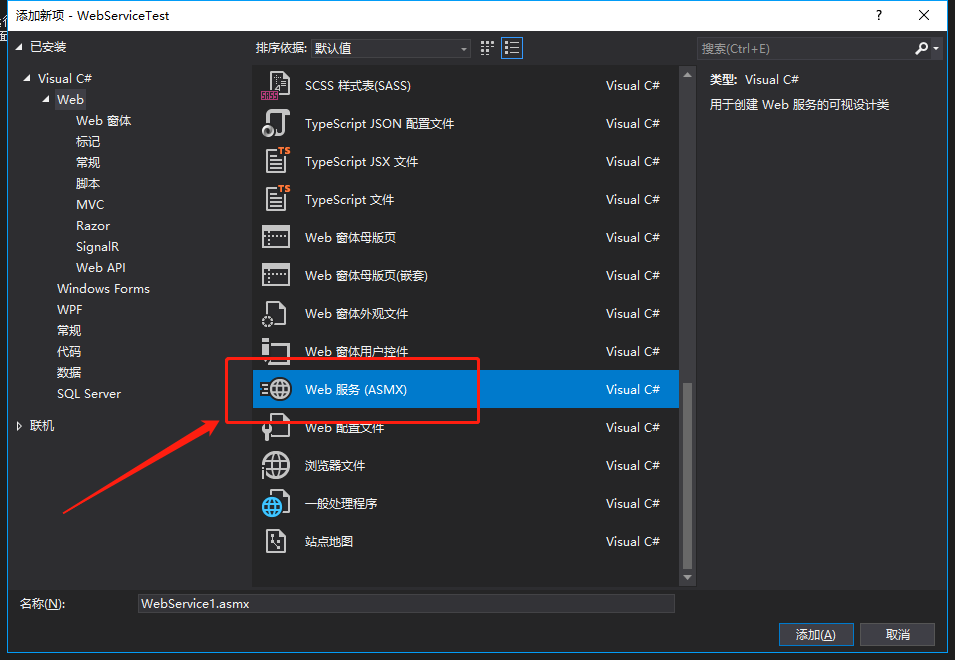Select 脚本 category

[x=88, y=183]
